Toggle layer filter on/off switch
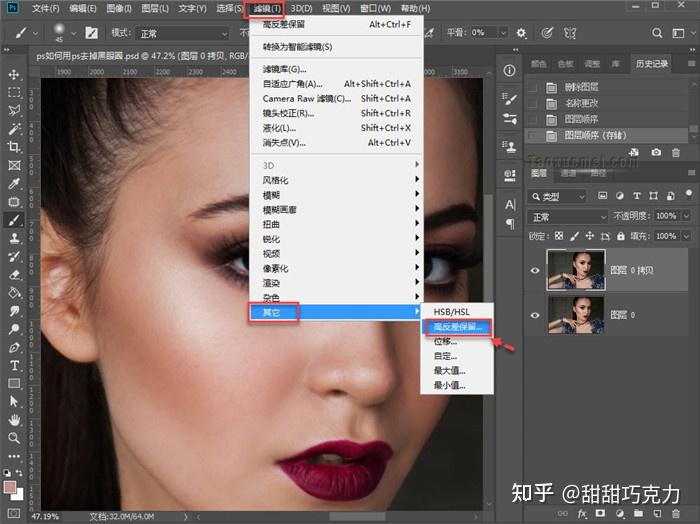This screenshot has width=700, height=524. click(689, 194)
